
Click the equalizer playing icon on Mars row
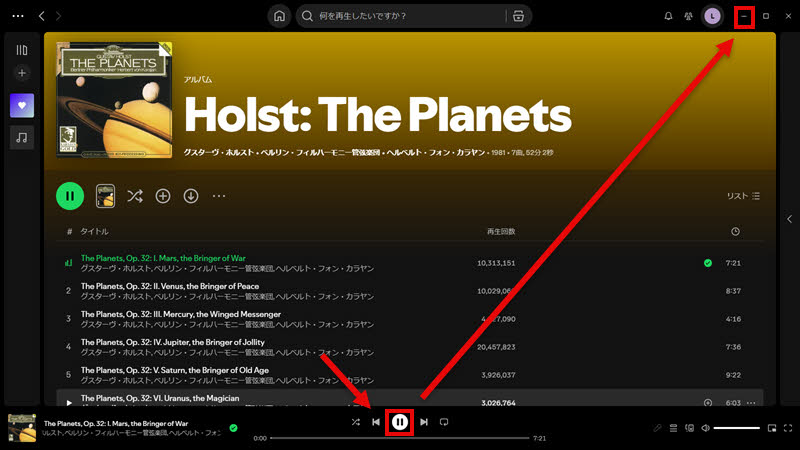[68, 263]
